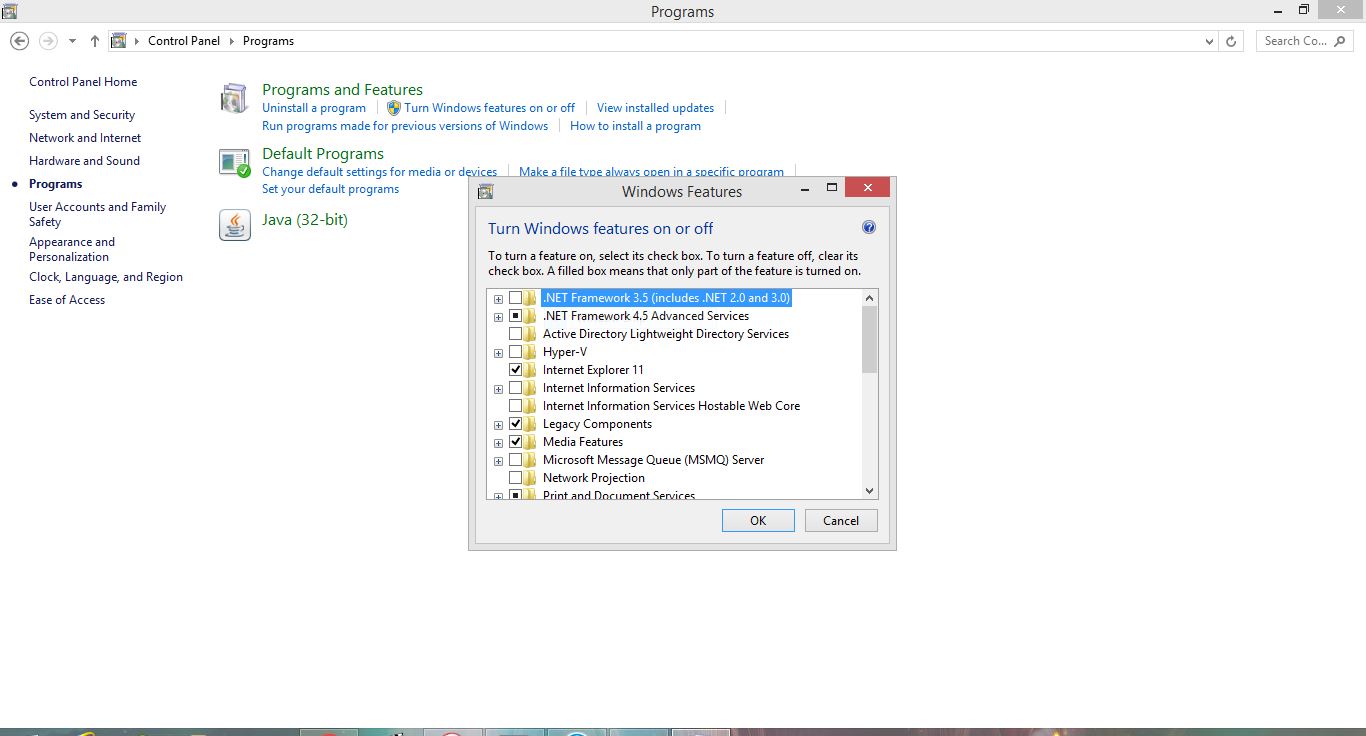
Task: Click the Default Programs category icon
Action: (x=234, y=163)
